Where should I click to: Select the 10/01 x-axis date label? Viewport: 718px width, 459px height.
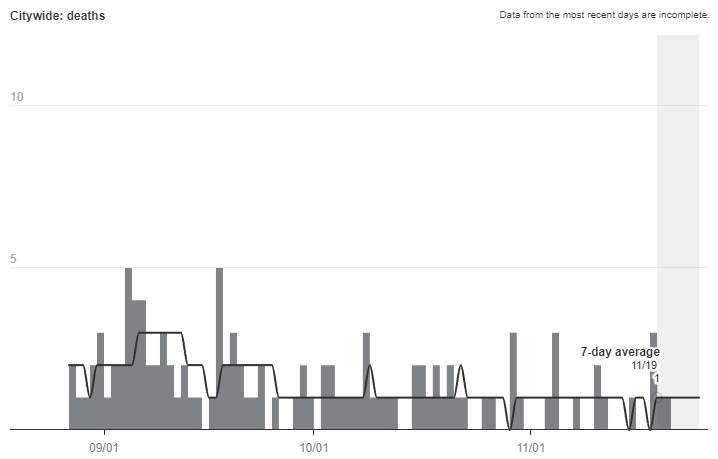tap(314, 446)
